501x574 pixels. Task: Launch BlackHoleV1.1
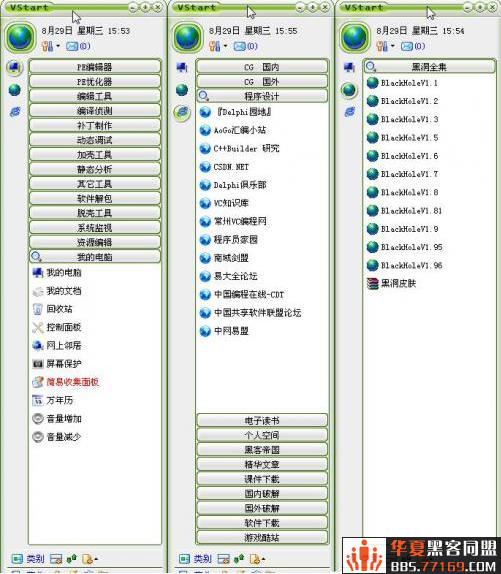(402, 83)
